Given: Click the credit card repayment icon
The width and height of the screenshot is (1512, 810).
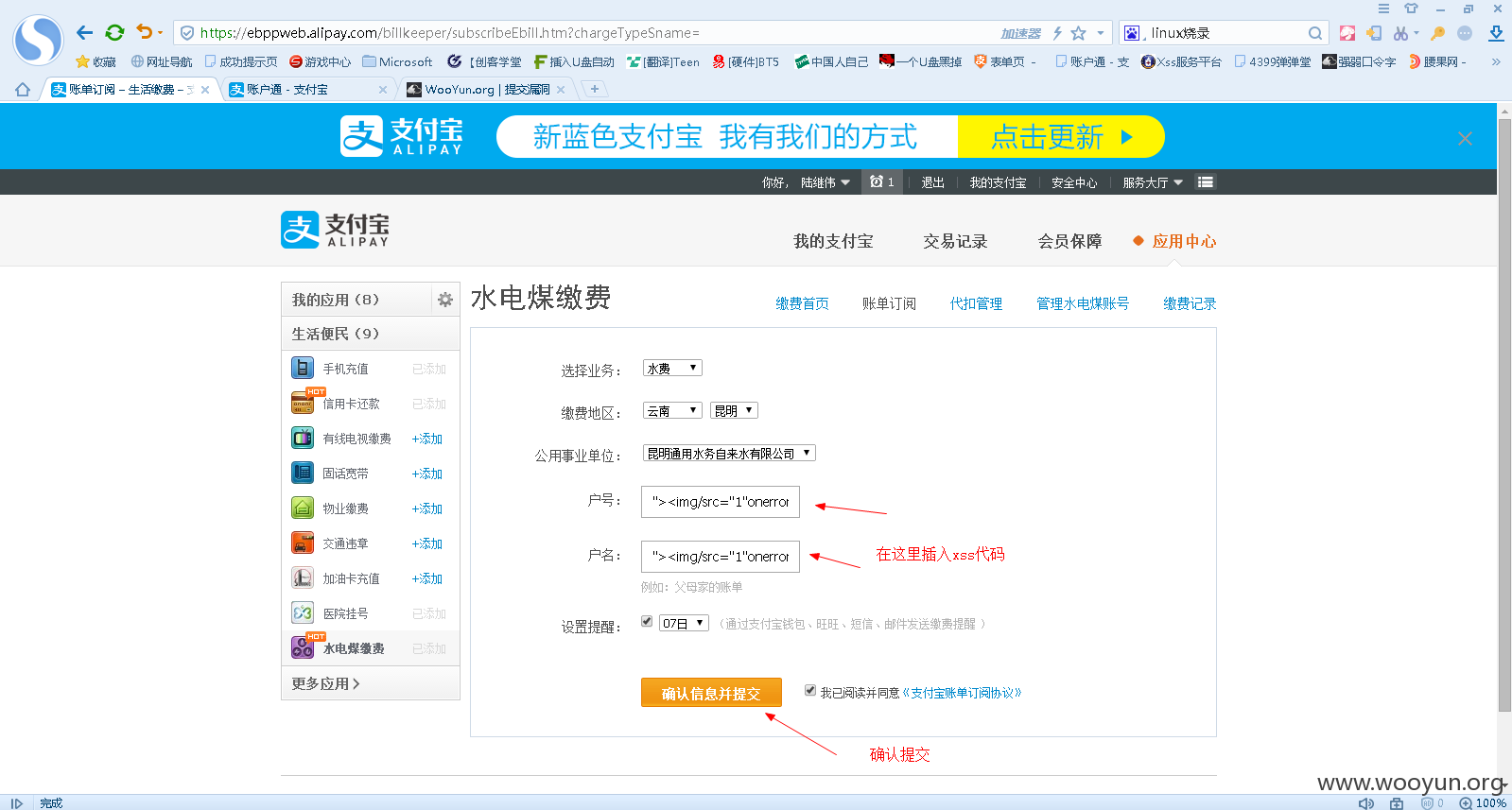Looking at the screenshot, I should click(303, 403).
